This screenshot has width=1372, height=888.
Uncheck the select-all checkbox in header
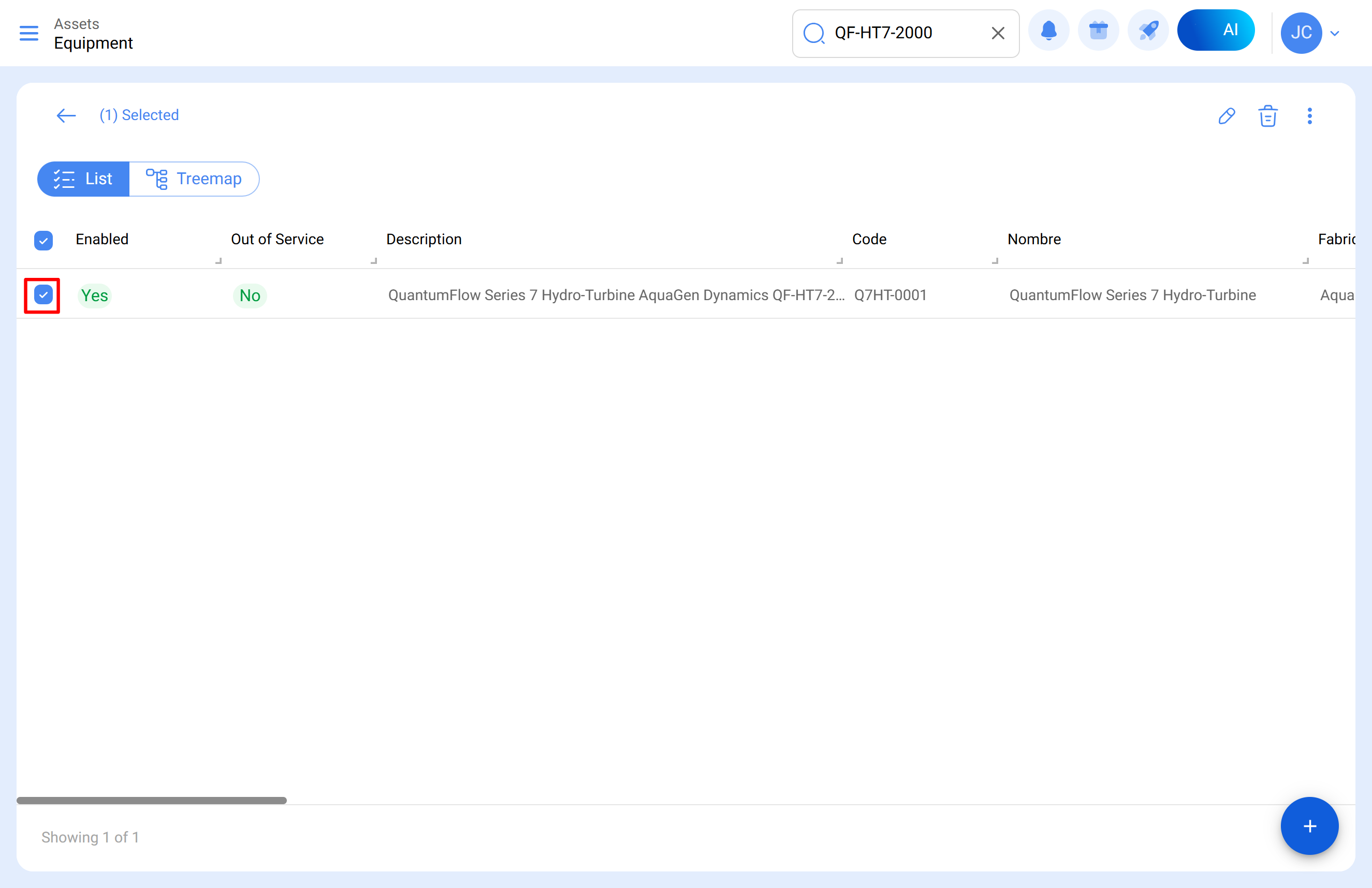43,240
